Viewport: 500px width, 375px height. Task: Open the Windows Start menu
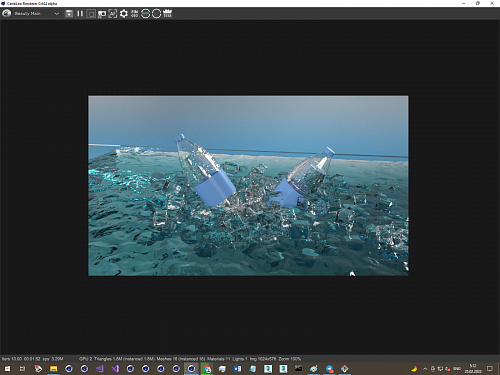tap(7, 368)
